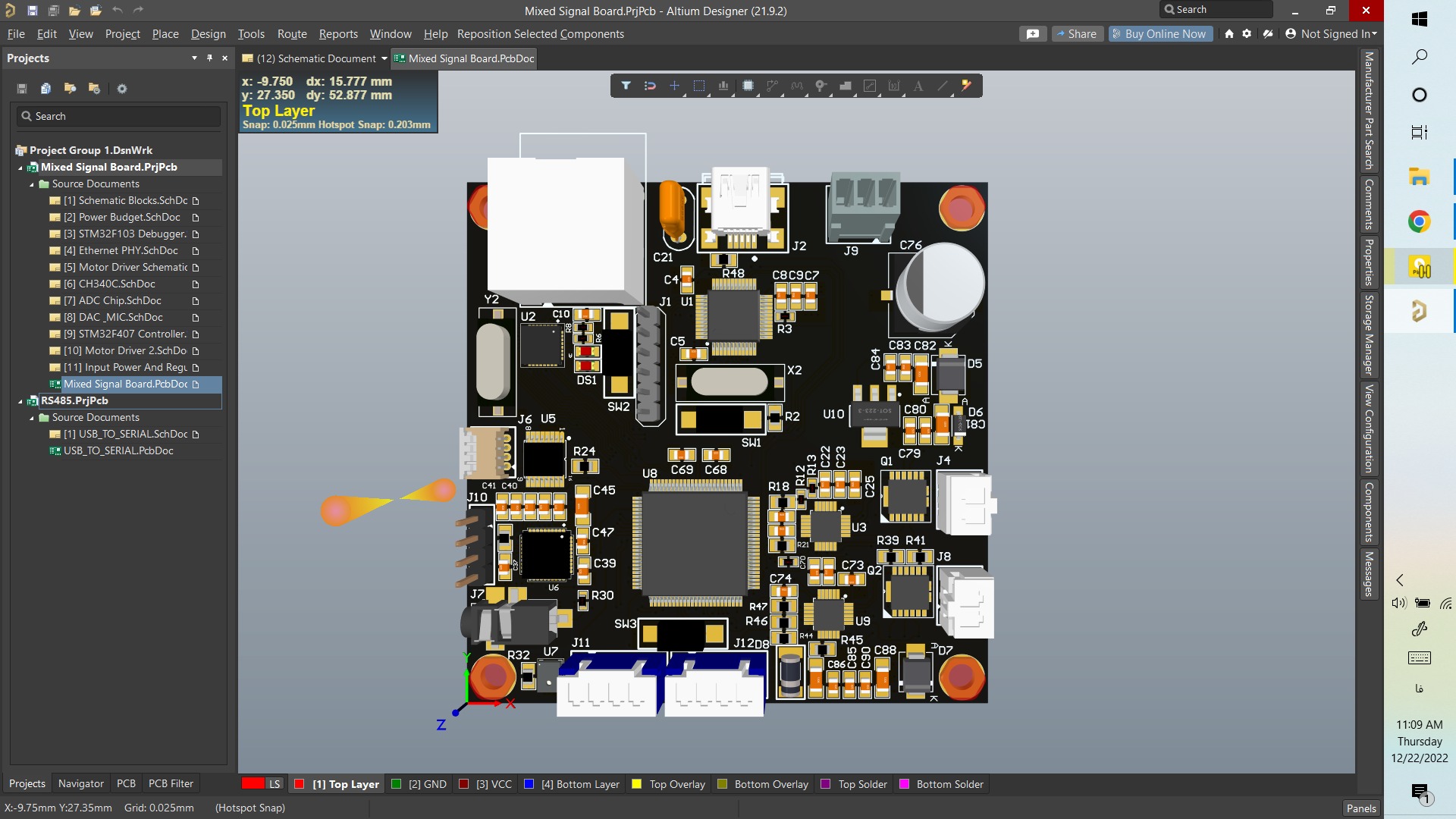Activate the interactive routing tool
Viewport: 1456px width, 819px height.
tap(772, 86)
